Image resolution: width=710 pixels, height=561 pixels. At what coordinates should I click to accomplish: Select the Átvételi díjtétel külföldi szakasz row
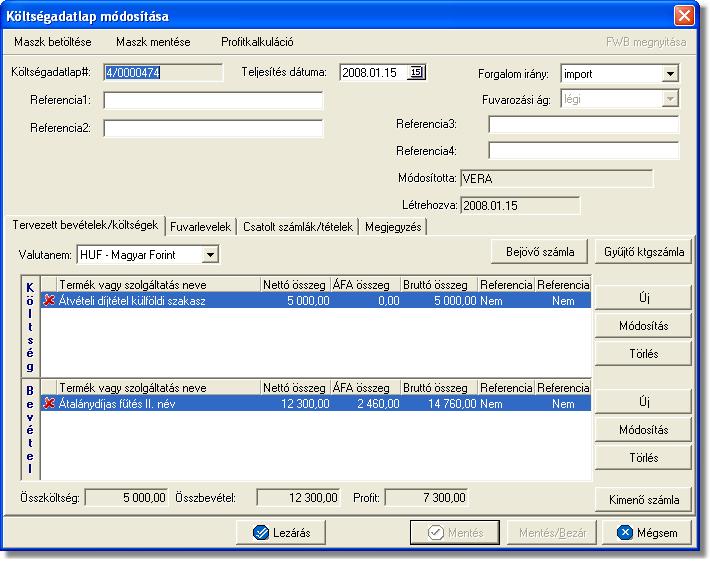(316, 300)
